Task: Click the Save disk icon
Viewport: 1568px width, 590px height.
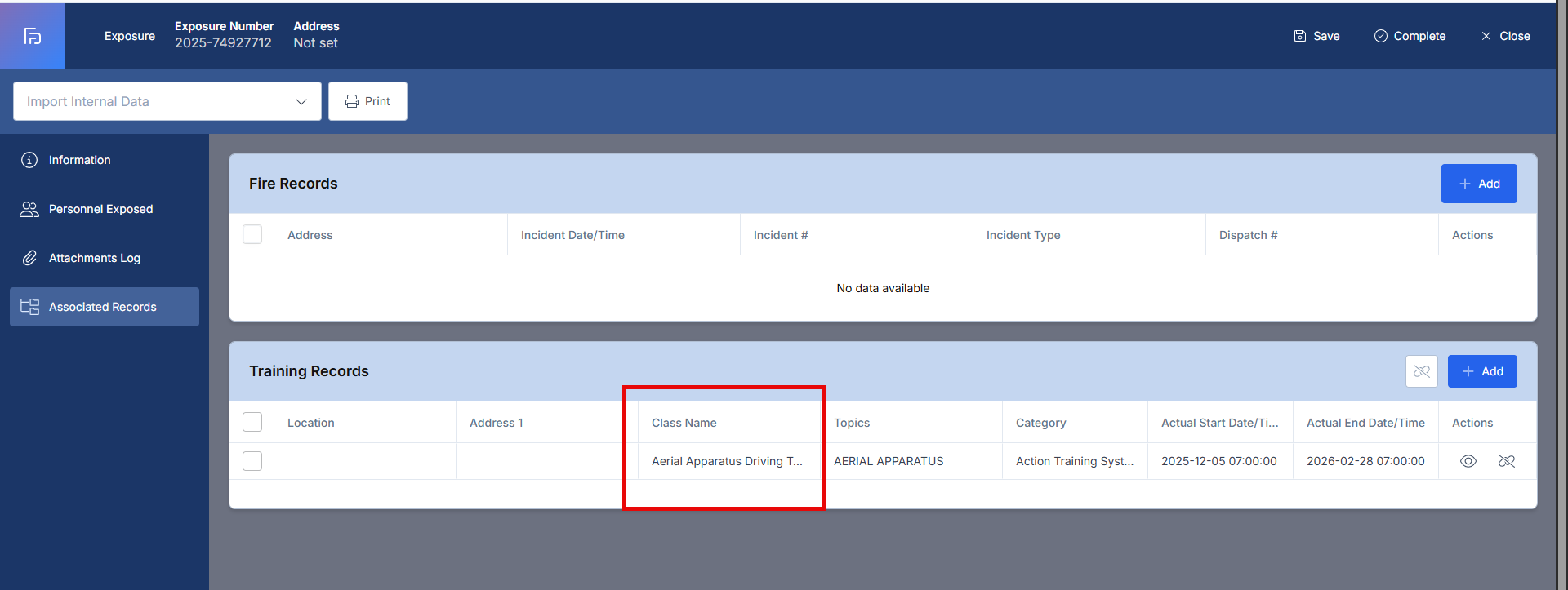Action: pyautogui.click(x=1300, y=36)
